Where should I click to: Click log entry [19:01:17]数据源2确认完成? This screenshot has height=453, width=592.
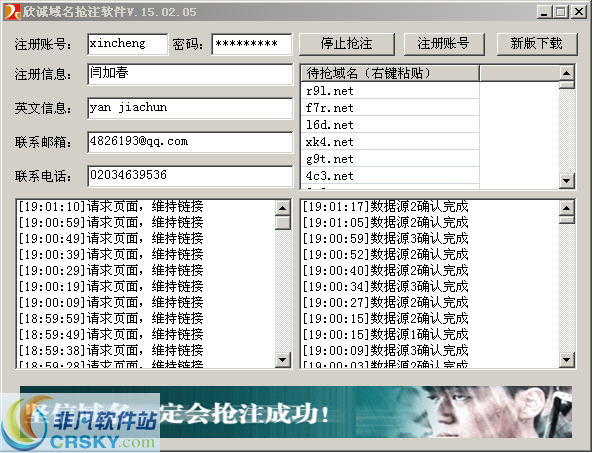coord(385,206)
